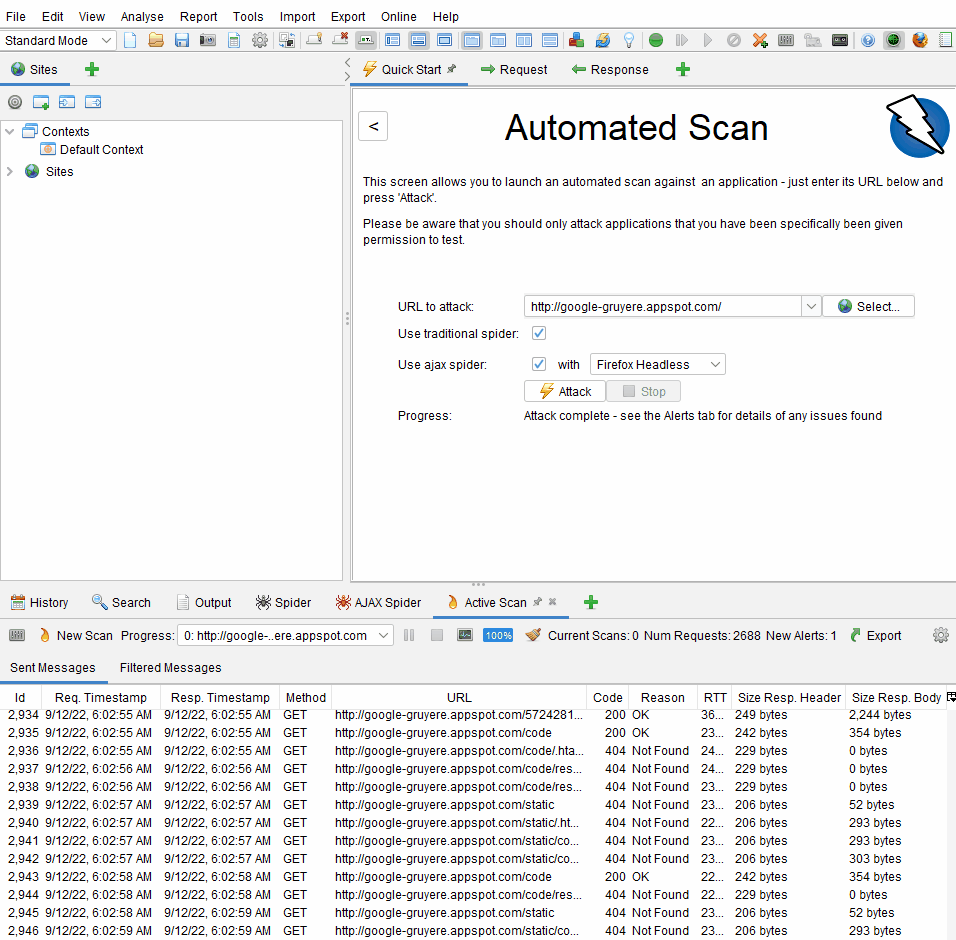Screen dimensions: 956x940
Task: Open the Standard Mode dropdown
Action: click(59, 40)
